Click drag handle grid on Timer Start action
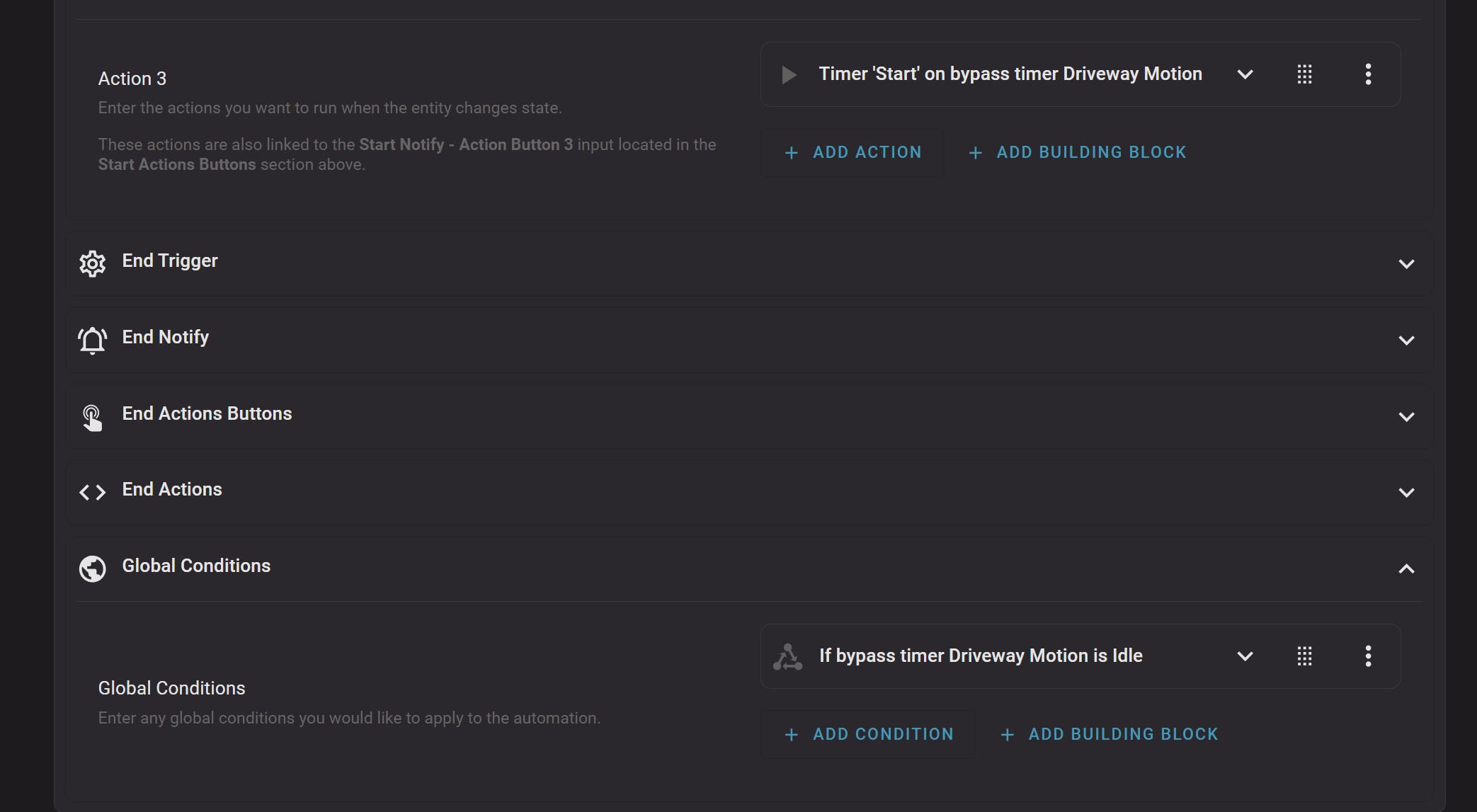 (x=1304, y=74)
